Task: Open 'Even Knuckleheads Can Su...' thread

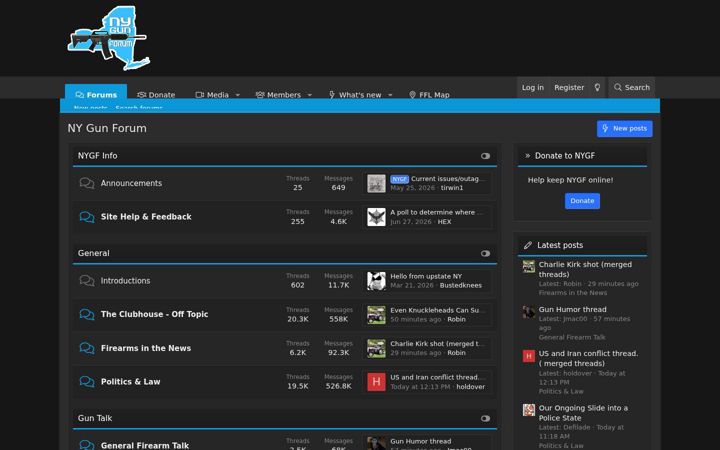Action: [436, 310]
